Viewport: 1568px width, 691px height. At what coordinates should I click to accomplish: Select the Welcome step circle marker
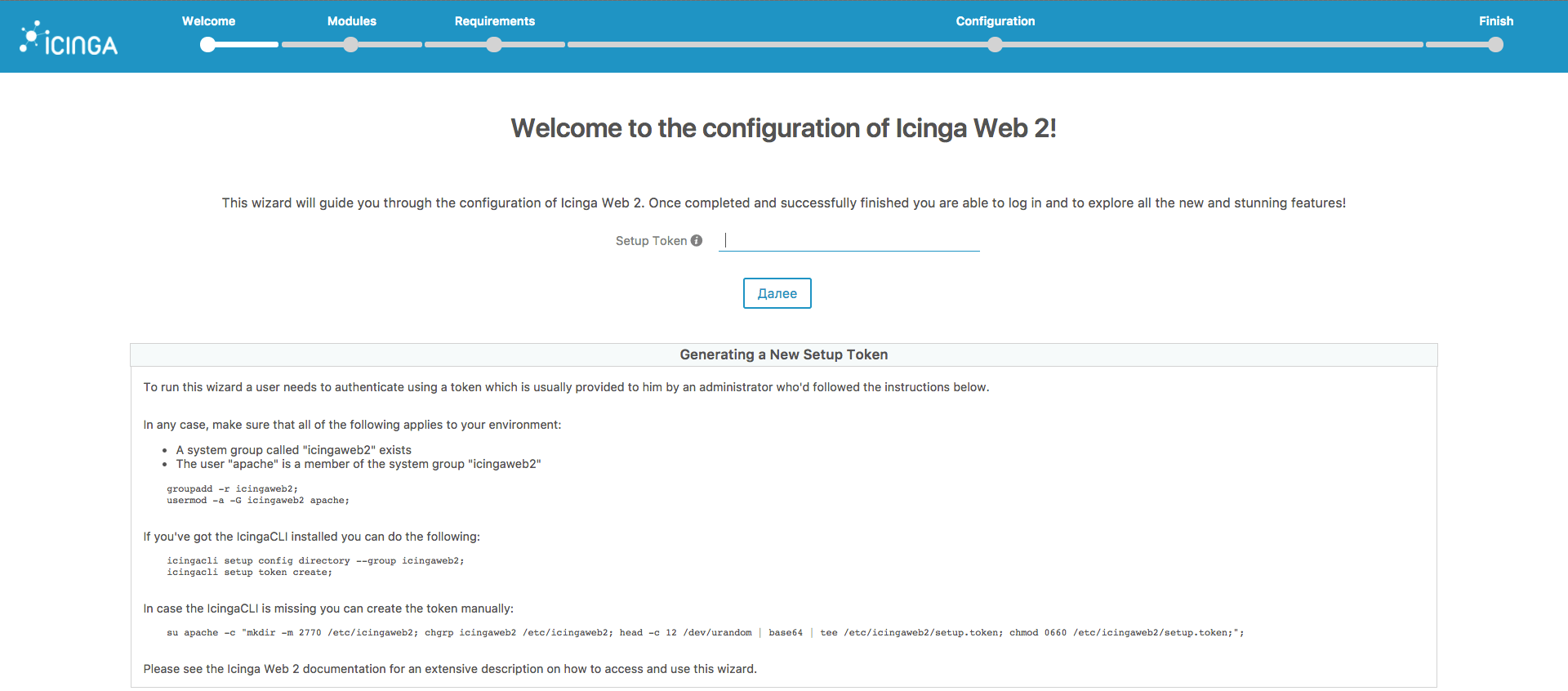208,45
